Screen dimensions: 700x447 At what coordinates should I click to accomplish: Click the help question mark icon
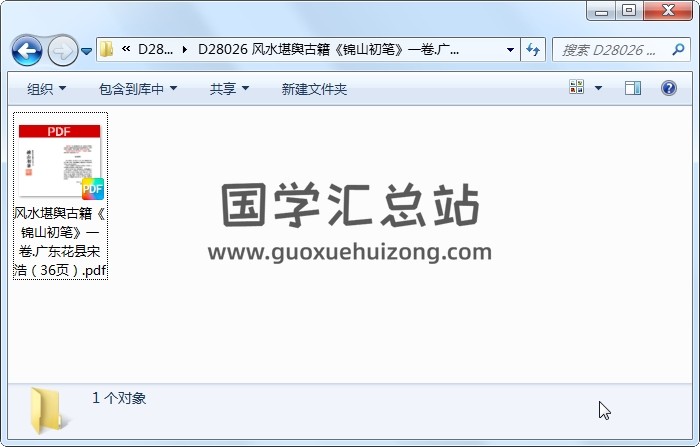click(x=668, y=88)
